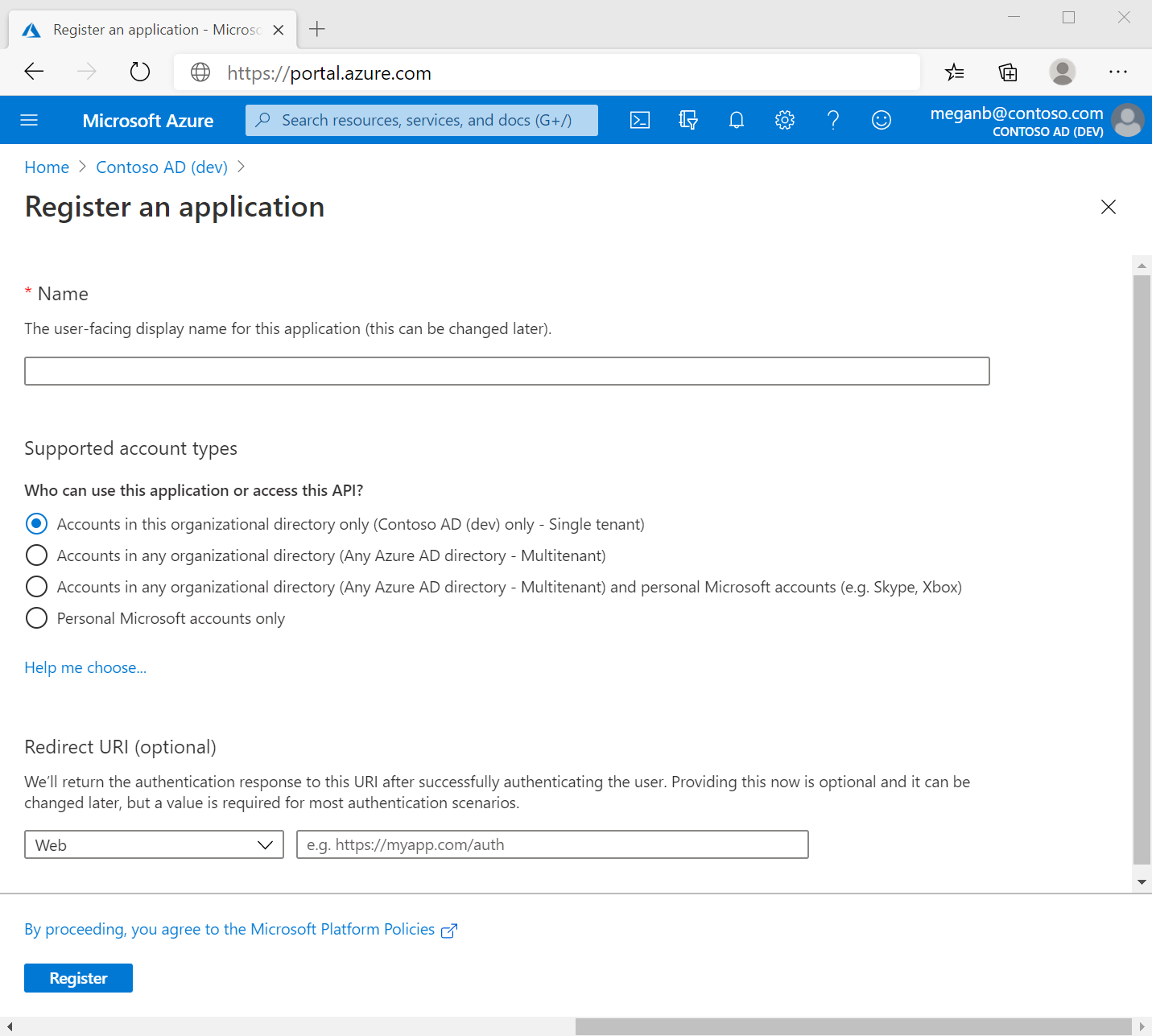Open the portal menu hamburger icon
This screenshot has height=1036, width=1152.
click(x=29, y=119)
